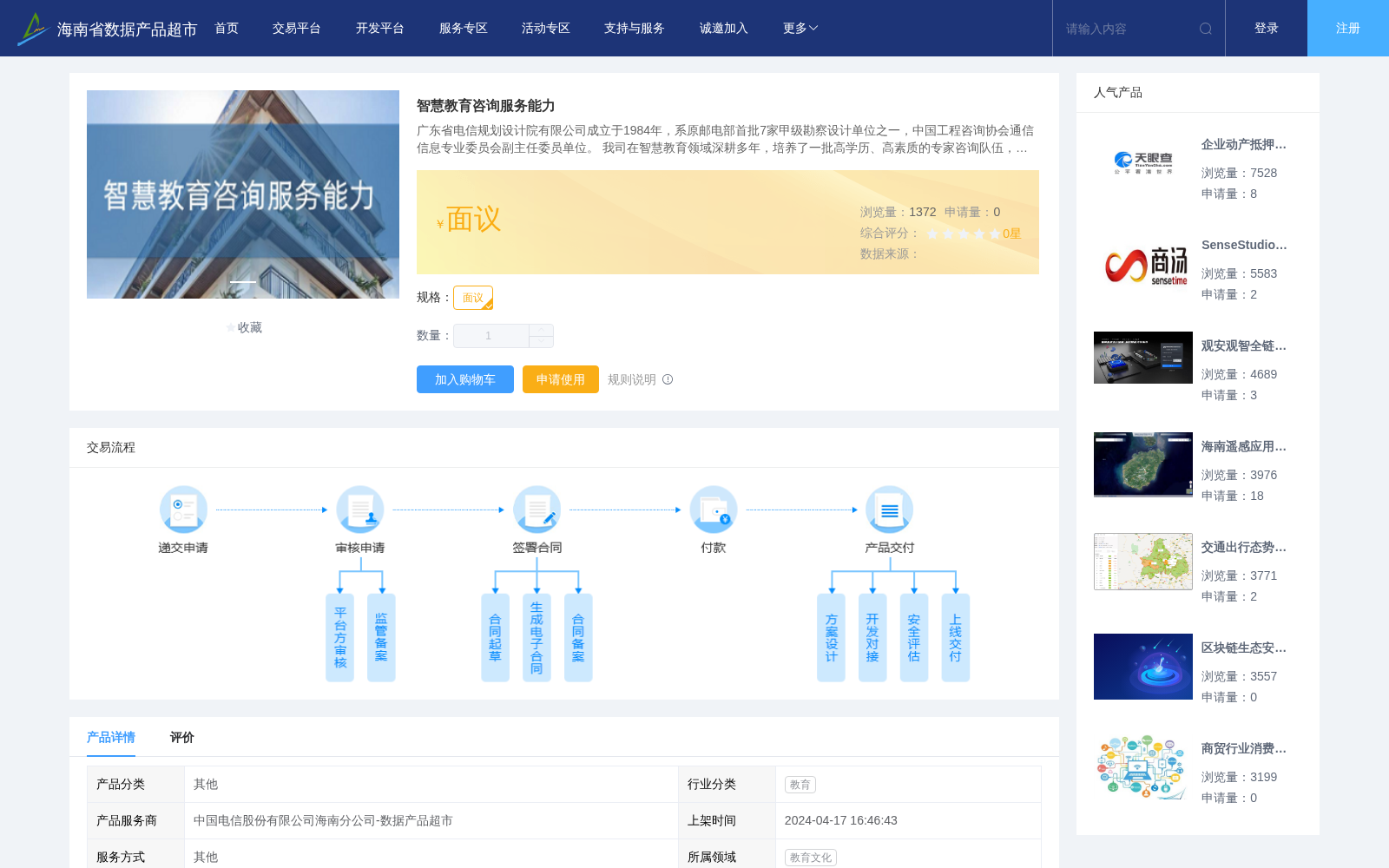Click the 申请使用 button
This screenshot has height=868, width=1389.
pyautogui.click(x=561, y=379)
